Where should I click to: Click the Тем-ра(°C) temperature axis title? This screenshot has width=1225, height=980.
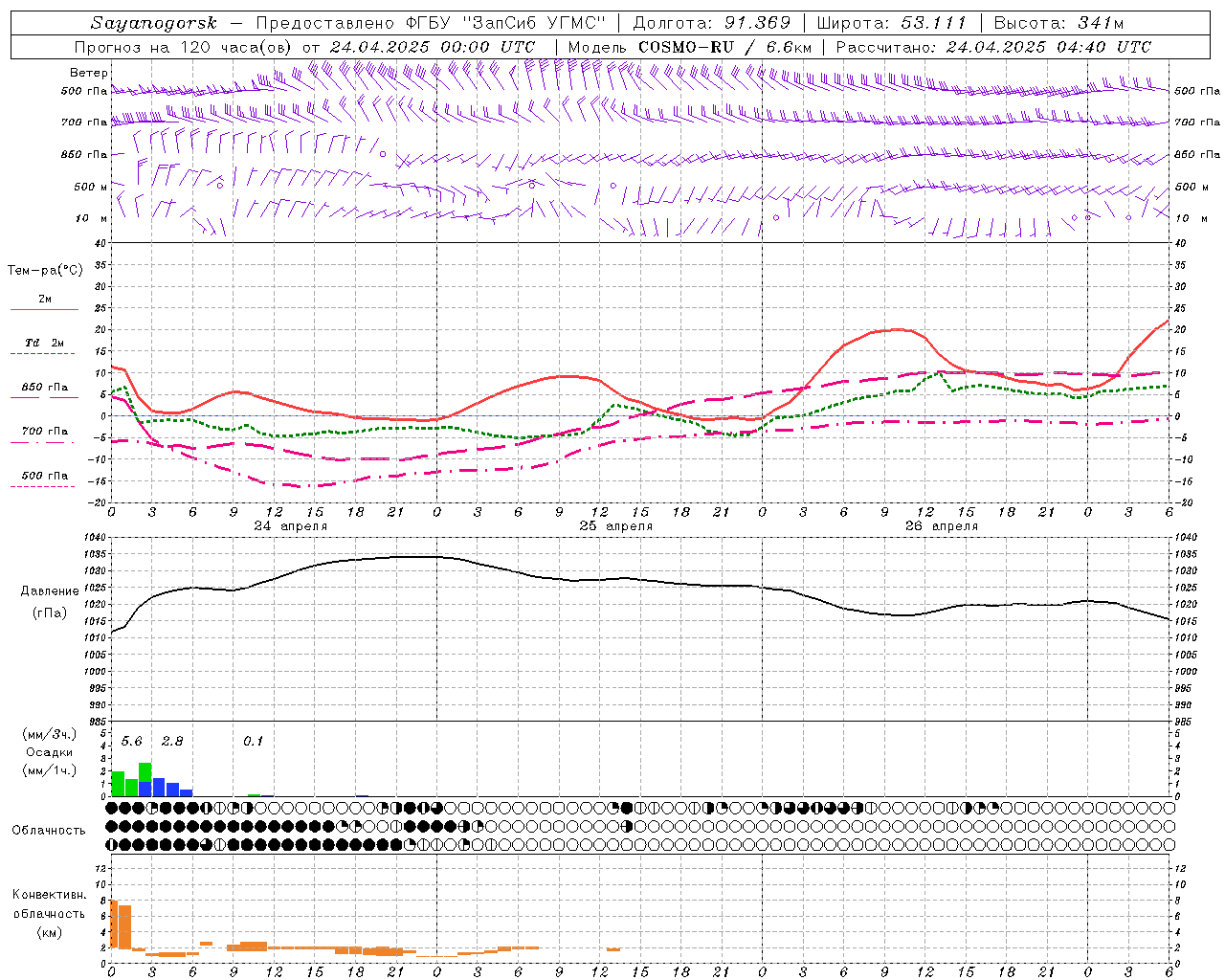tap(45, 271)
